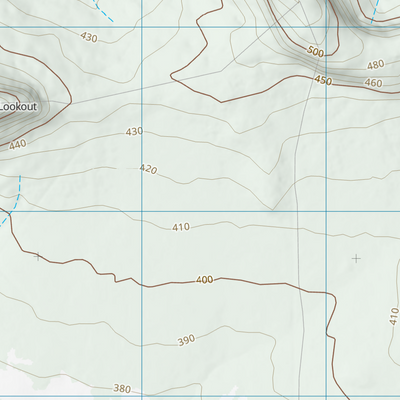The width and height of the screenshot is (400, 400).
Task: Select the 500 contour elevation label
Action: point(315,52)
